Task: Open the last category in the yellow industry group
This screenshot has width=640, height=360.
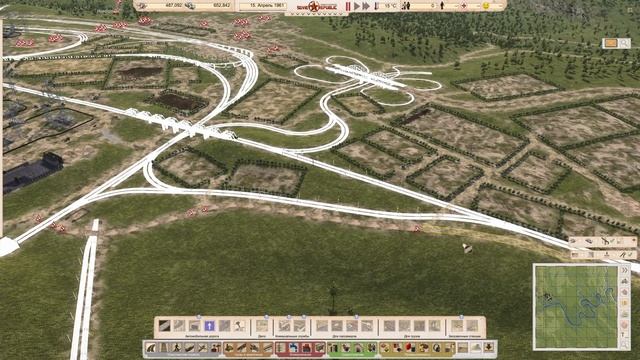Action: point(449,348)
